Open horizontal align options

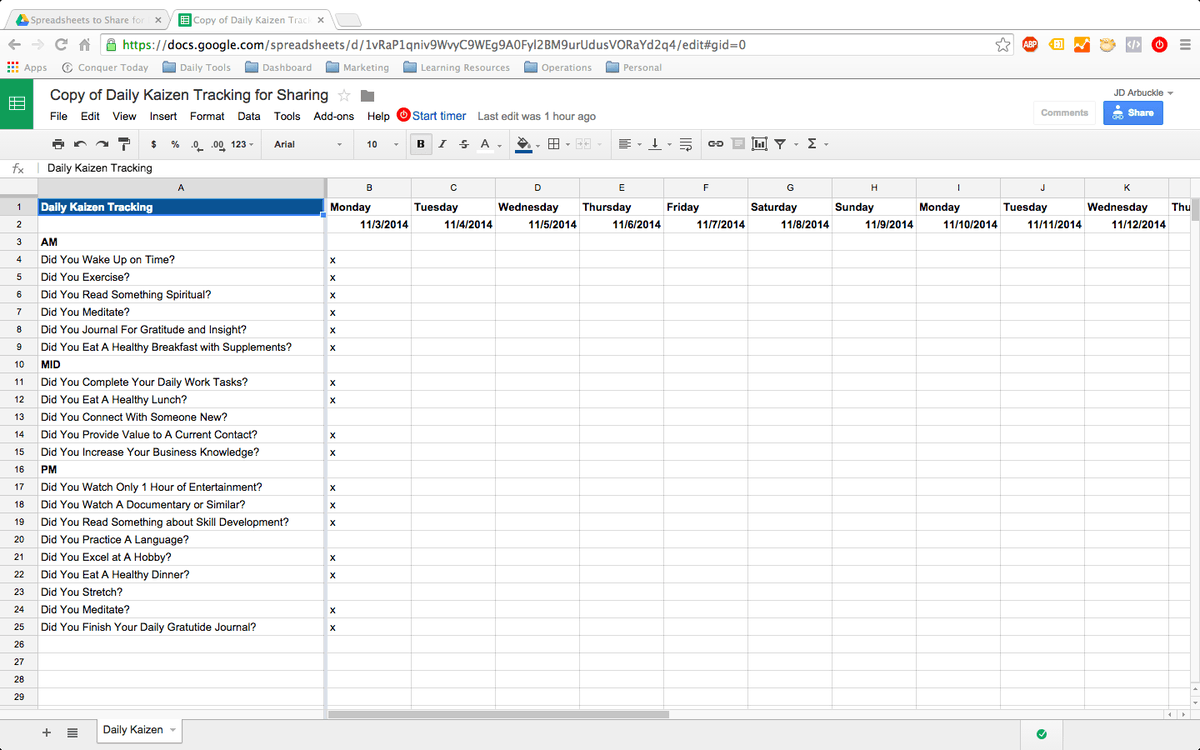point(629,144)
